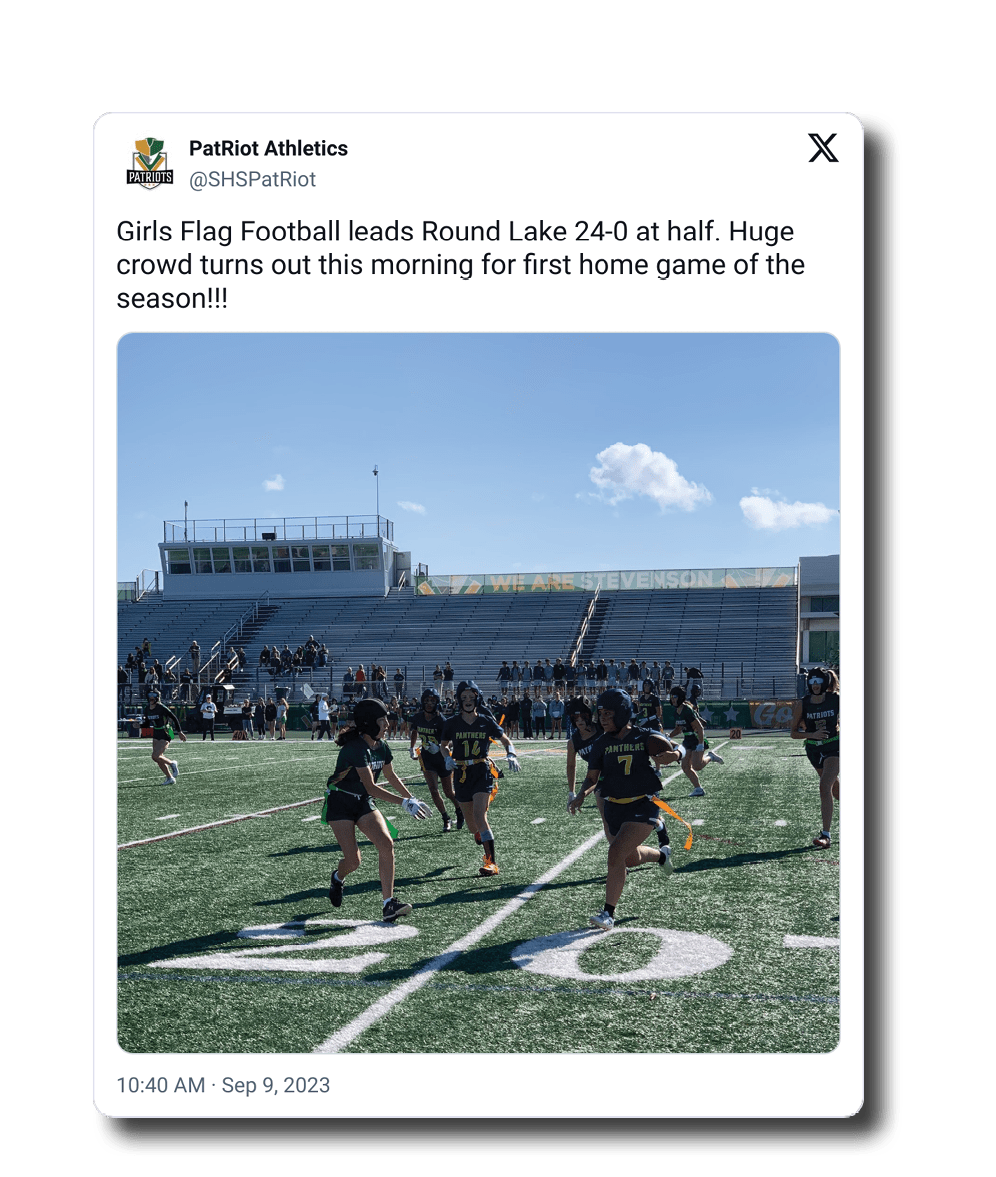Click the tweet text about Round Lake
Viewport: 996px width, 1177px height.
460,264
